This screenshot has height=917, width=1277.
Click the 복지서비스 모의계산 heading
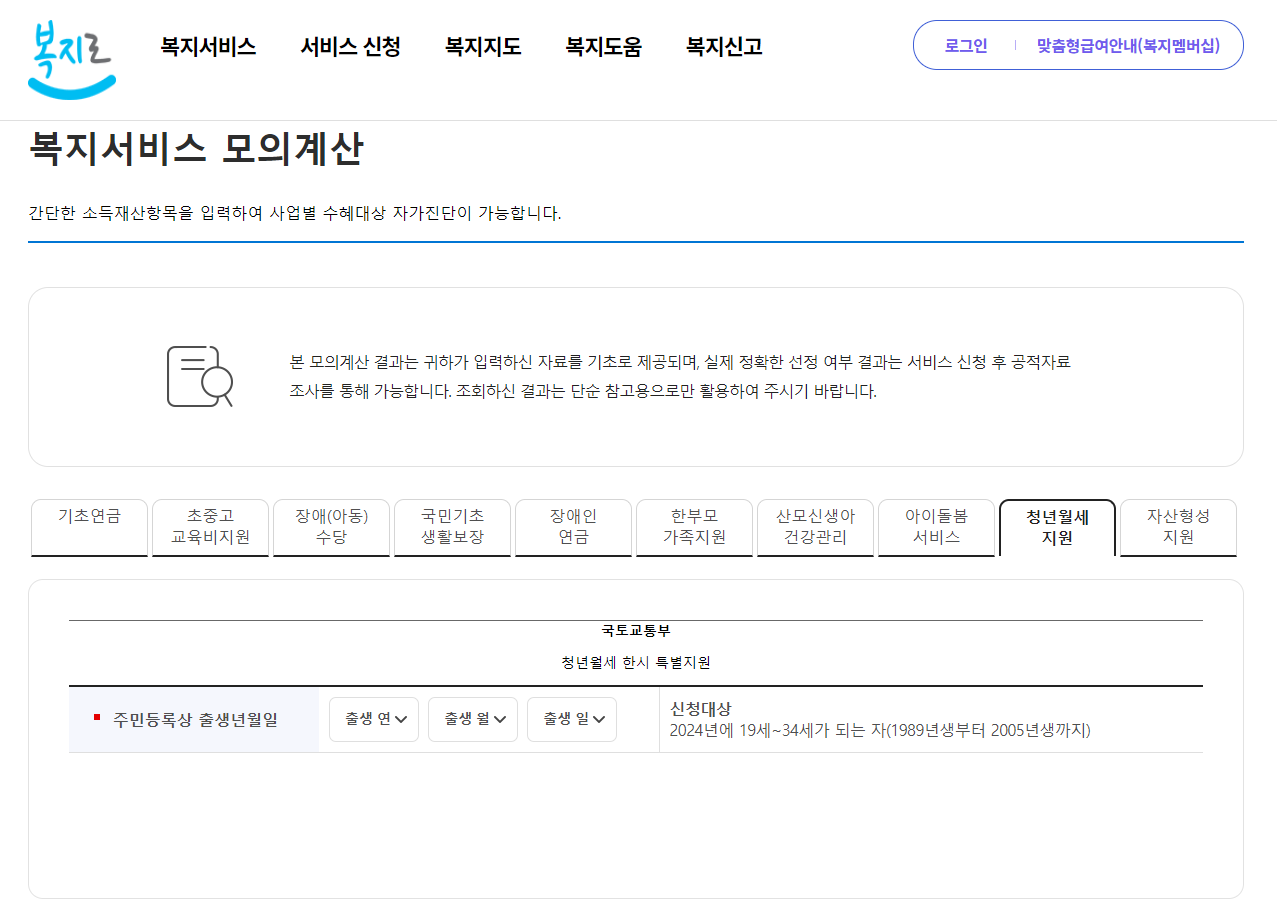point(196,149)
